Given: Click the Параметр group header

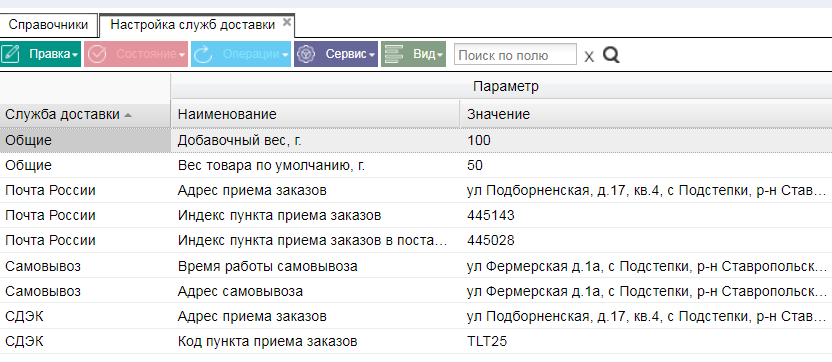Looking at the screenshot, I should click(501, 87).
